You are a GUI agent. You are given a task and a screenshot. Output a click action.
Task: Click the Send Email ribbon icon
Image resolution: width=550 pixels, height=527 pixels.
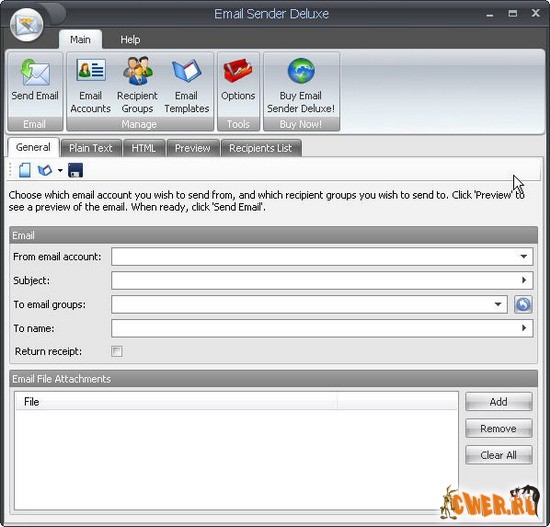pos(35,73)
